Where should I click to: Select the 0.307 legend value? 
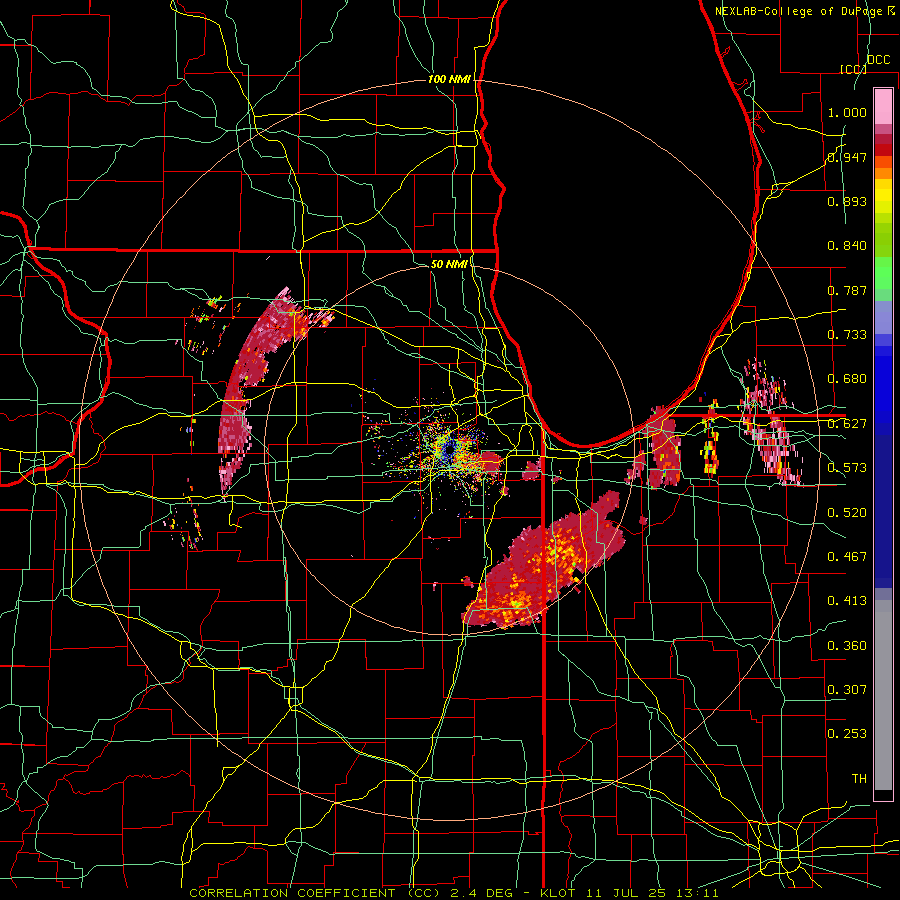click(847, 689)
